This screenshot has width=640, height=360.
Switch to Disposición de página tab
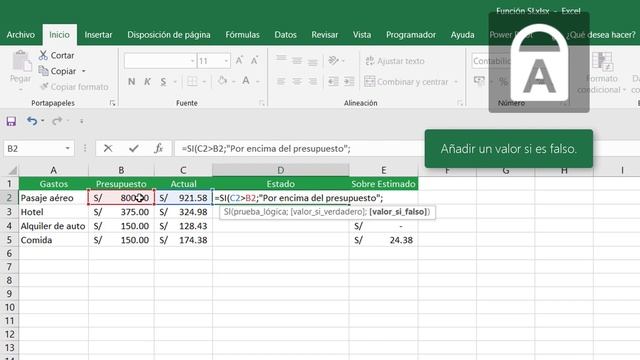coord(169,35)
